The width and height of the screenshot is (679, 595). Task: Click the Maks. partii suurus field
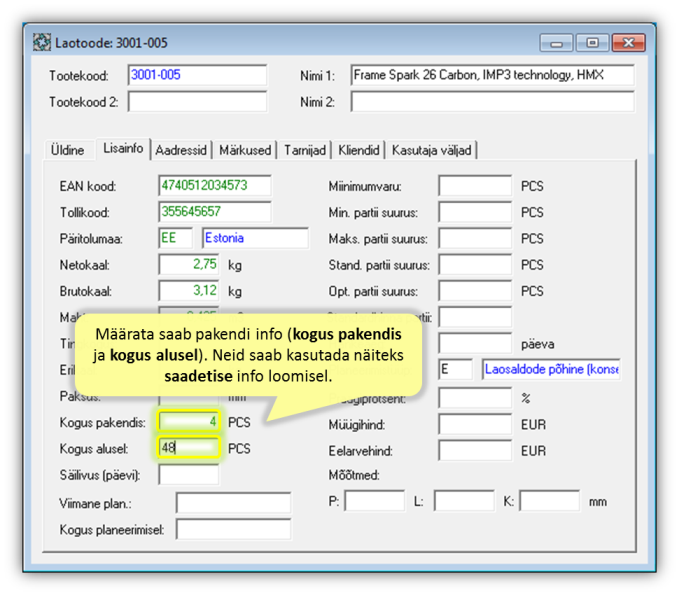click(475, 238)
